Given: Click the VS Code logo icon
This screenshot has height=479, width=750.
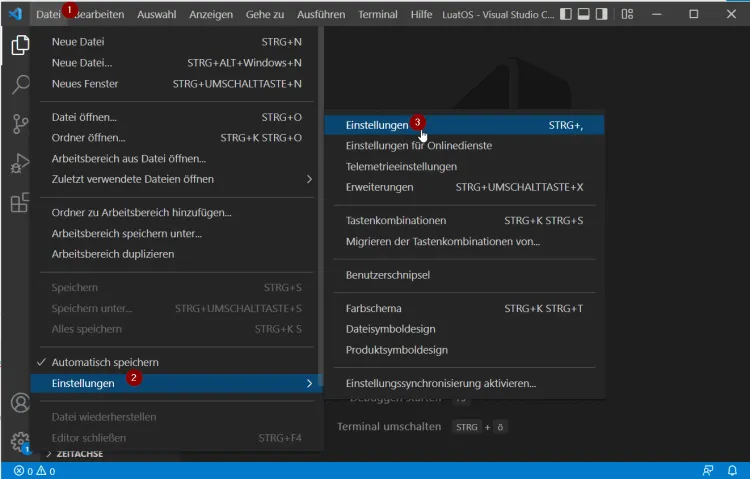Looking at the screenshot, I should click(15, 14).
